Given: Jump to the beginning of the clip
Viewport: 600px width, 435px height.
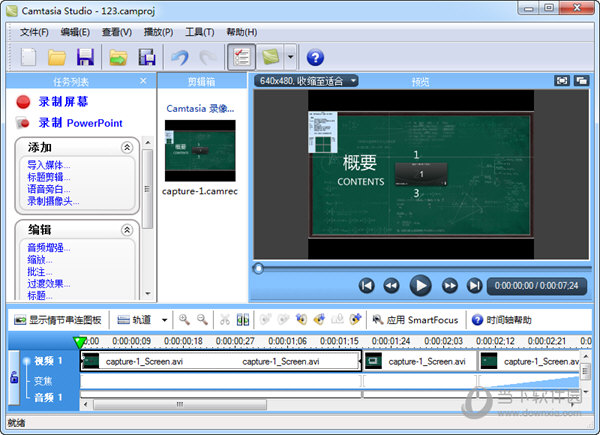Looking at the screenshot, I should tap(366, 286).
